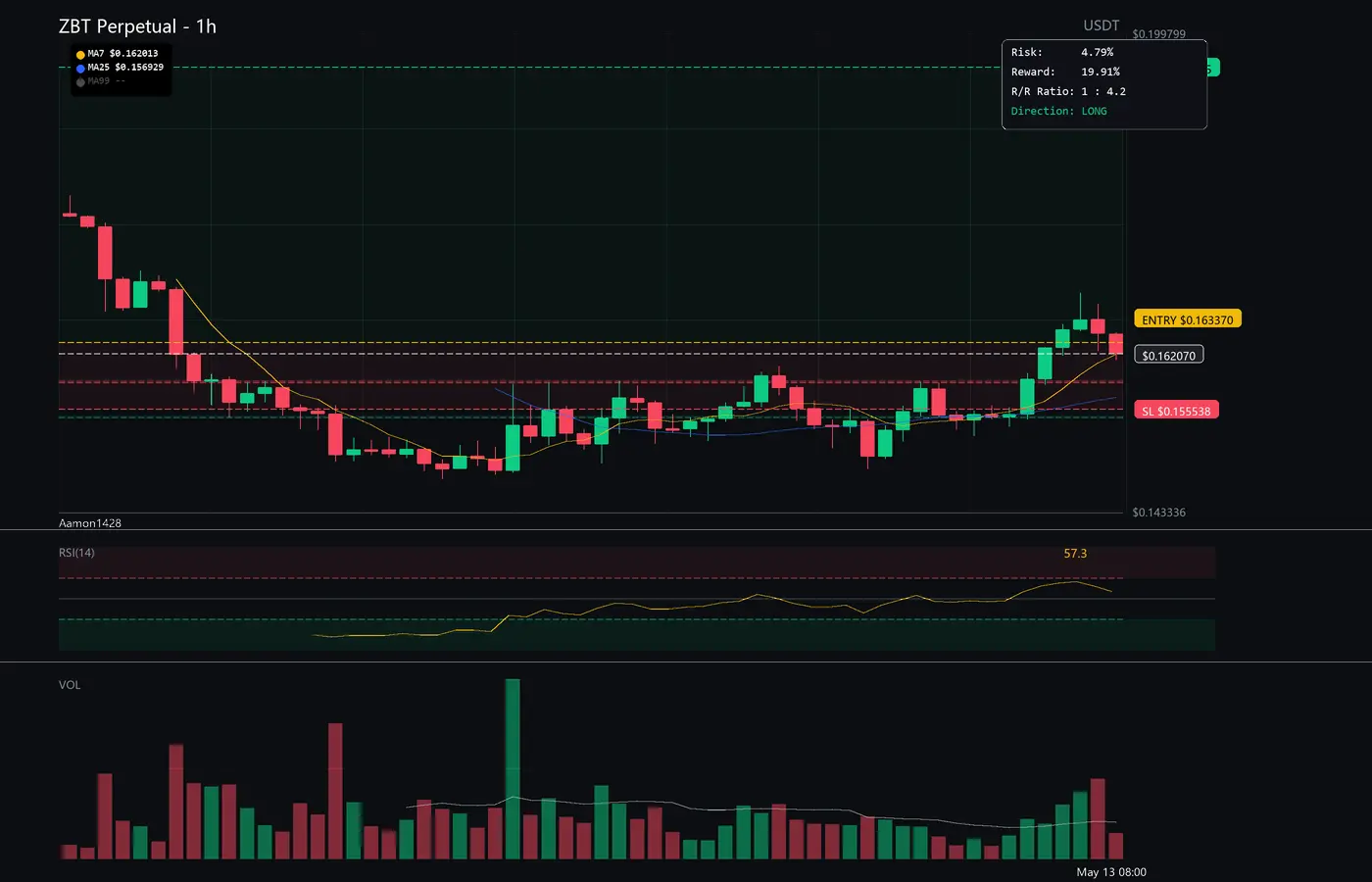Select the SL $0.155538 stop-loss tag
The height and width of the screenshot is (882, 1372).
click(1176, 411)
